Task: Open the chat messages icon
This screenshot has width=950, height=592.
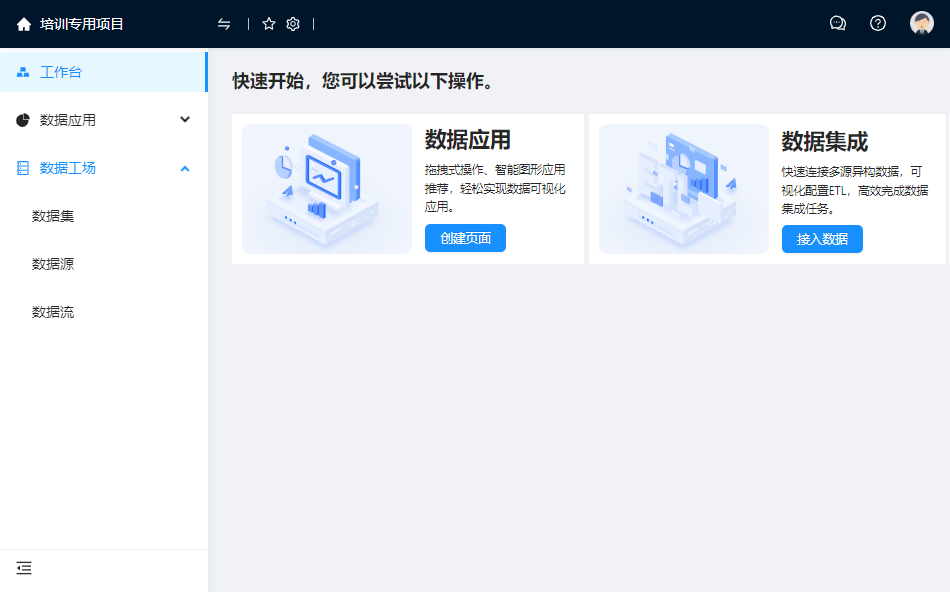Action: click(x=838, y=23)
